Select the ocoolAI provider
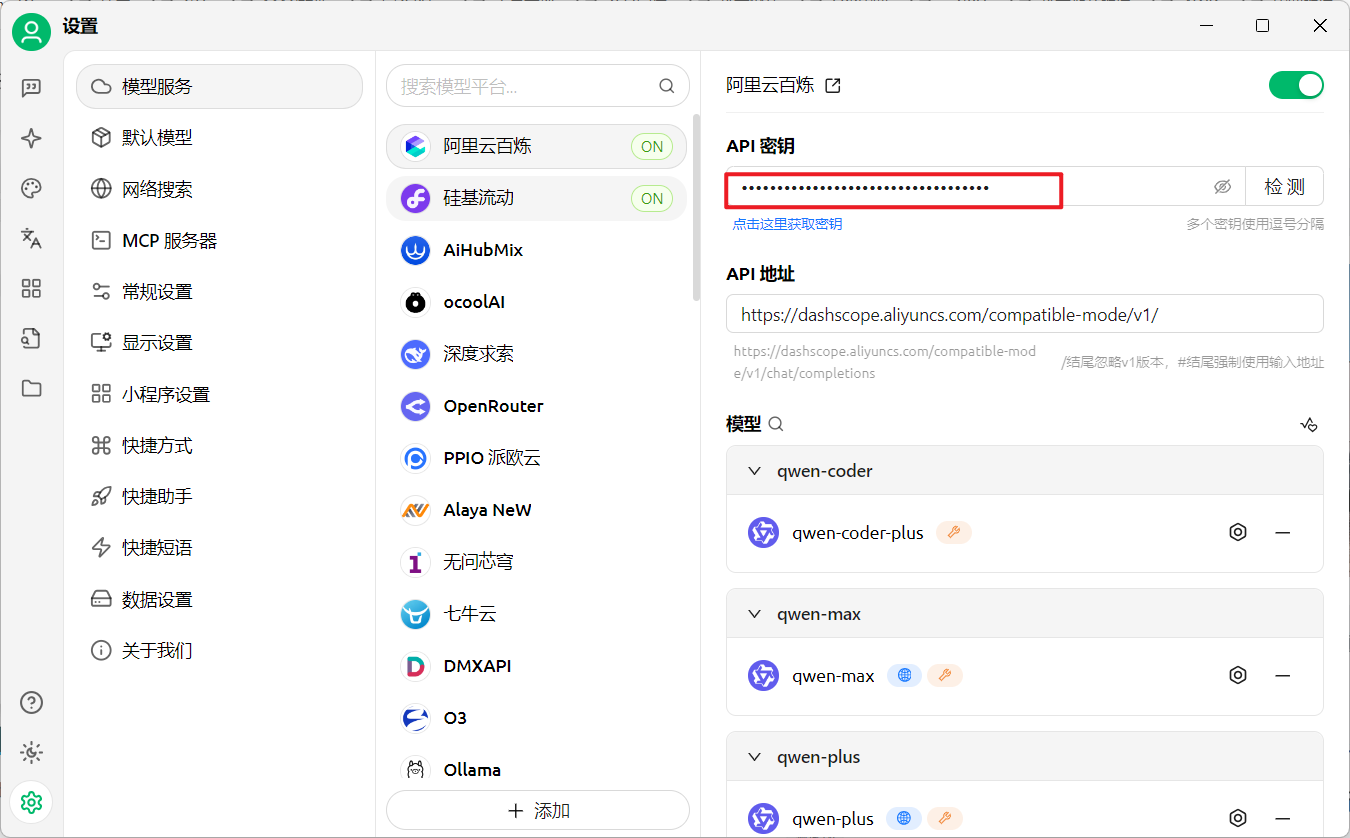Viewport: 1350px width, 838px height. (536, 302)
